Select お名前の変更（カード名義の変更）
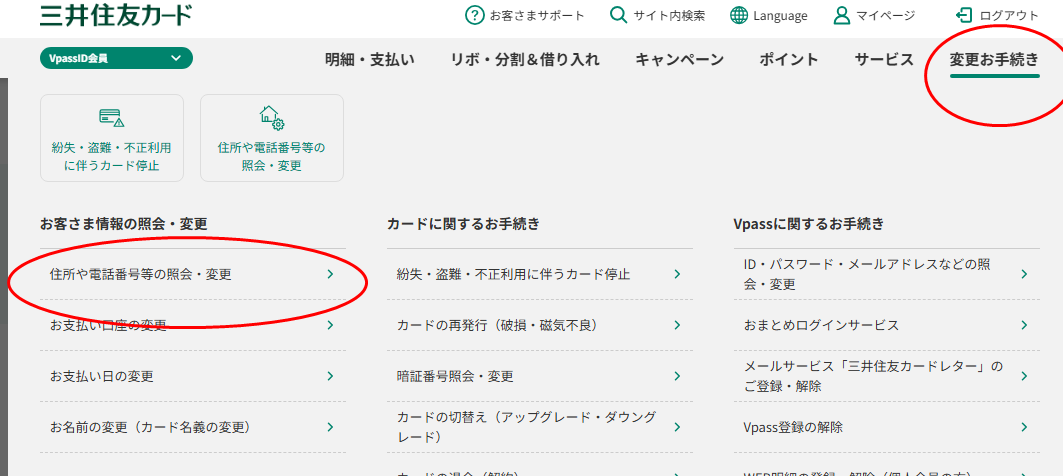 (193, 427)
